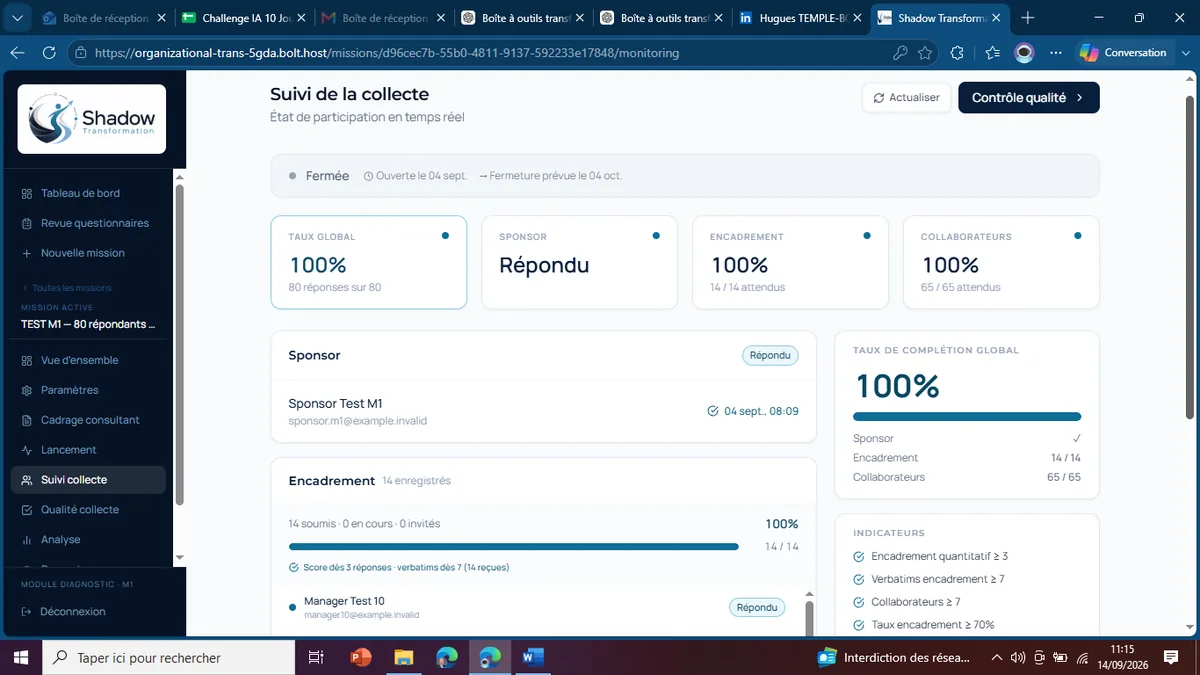The image size is (1200, 675).
Task: Switch to the Hugues TEMPLE LinkedIn tab
Action: [801, 18]
